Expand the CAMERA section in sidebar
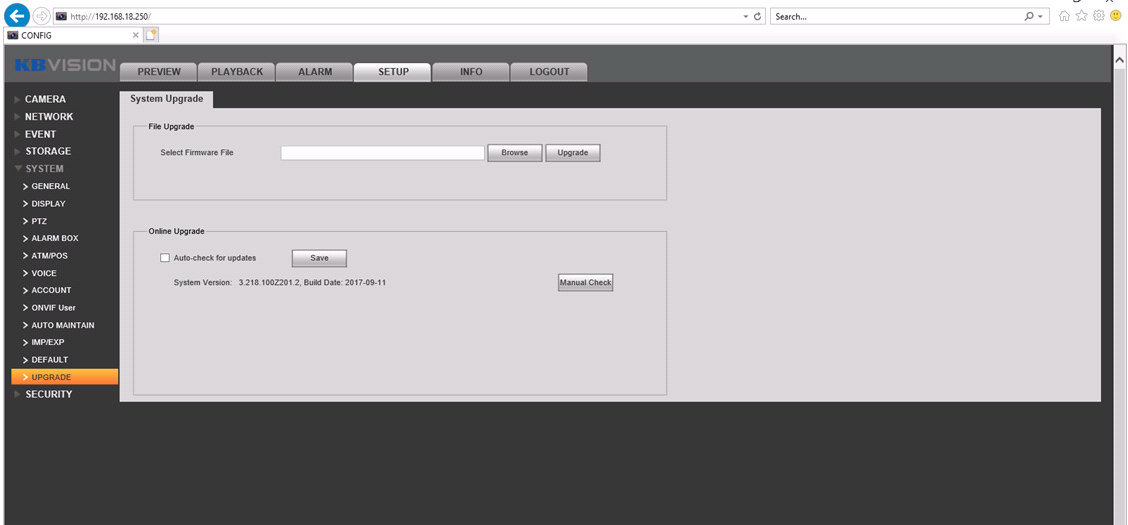 [45, 99]
